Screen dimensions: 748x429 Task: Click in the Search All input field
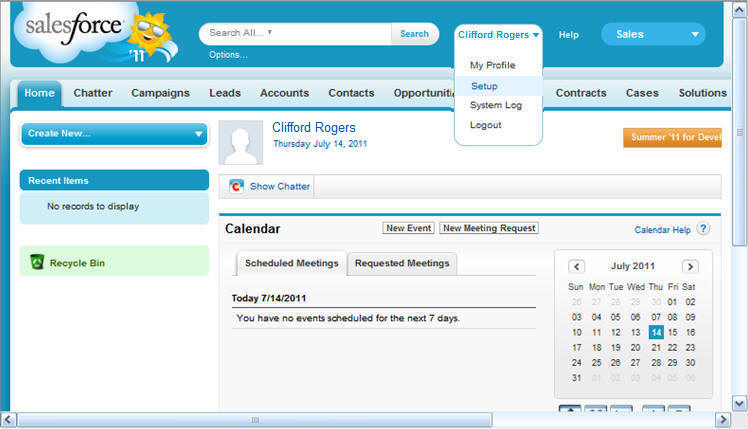click(296, 33)
